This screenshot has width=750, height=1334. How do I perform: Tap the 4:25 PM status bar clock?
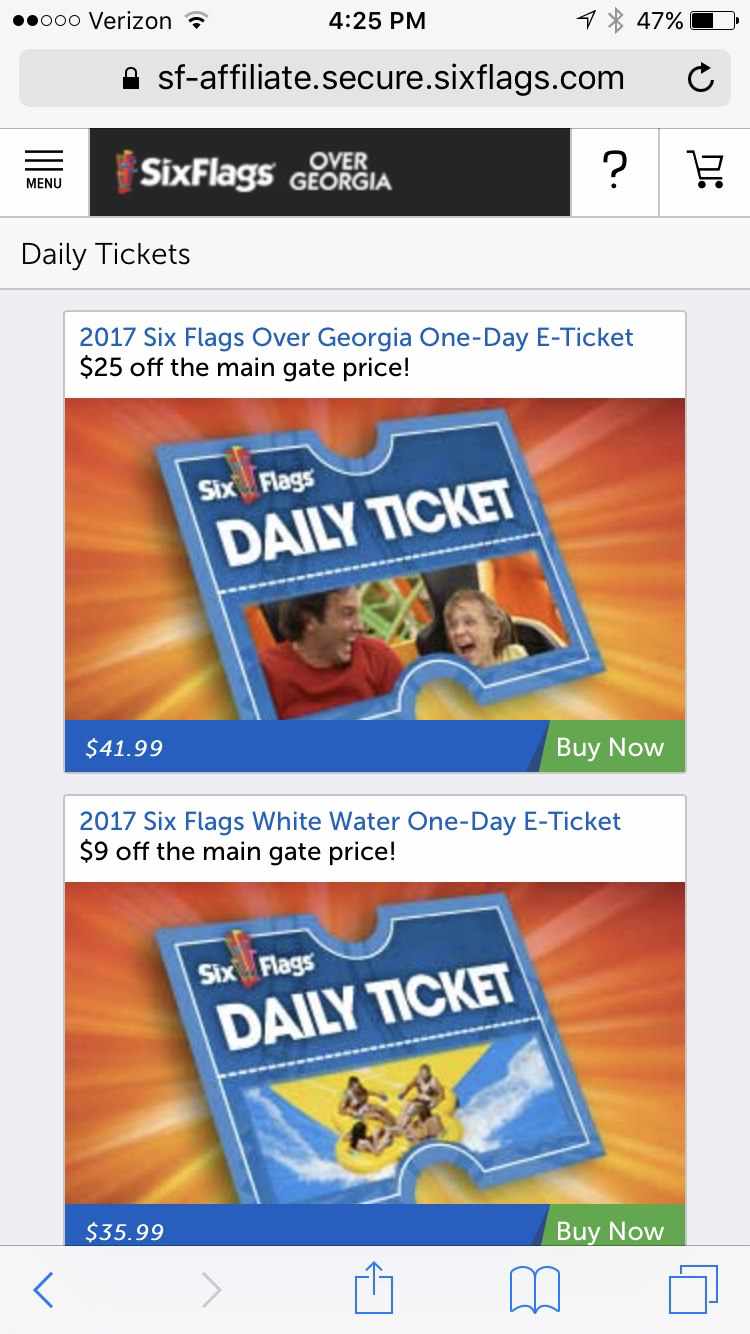[376, 20]
